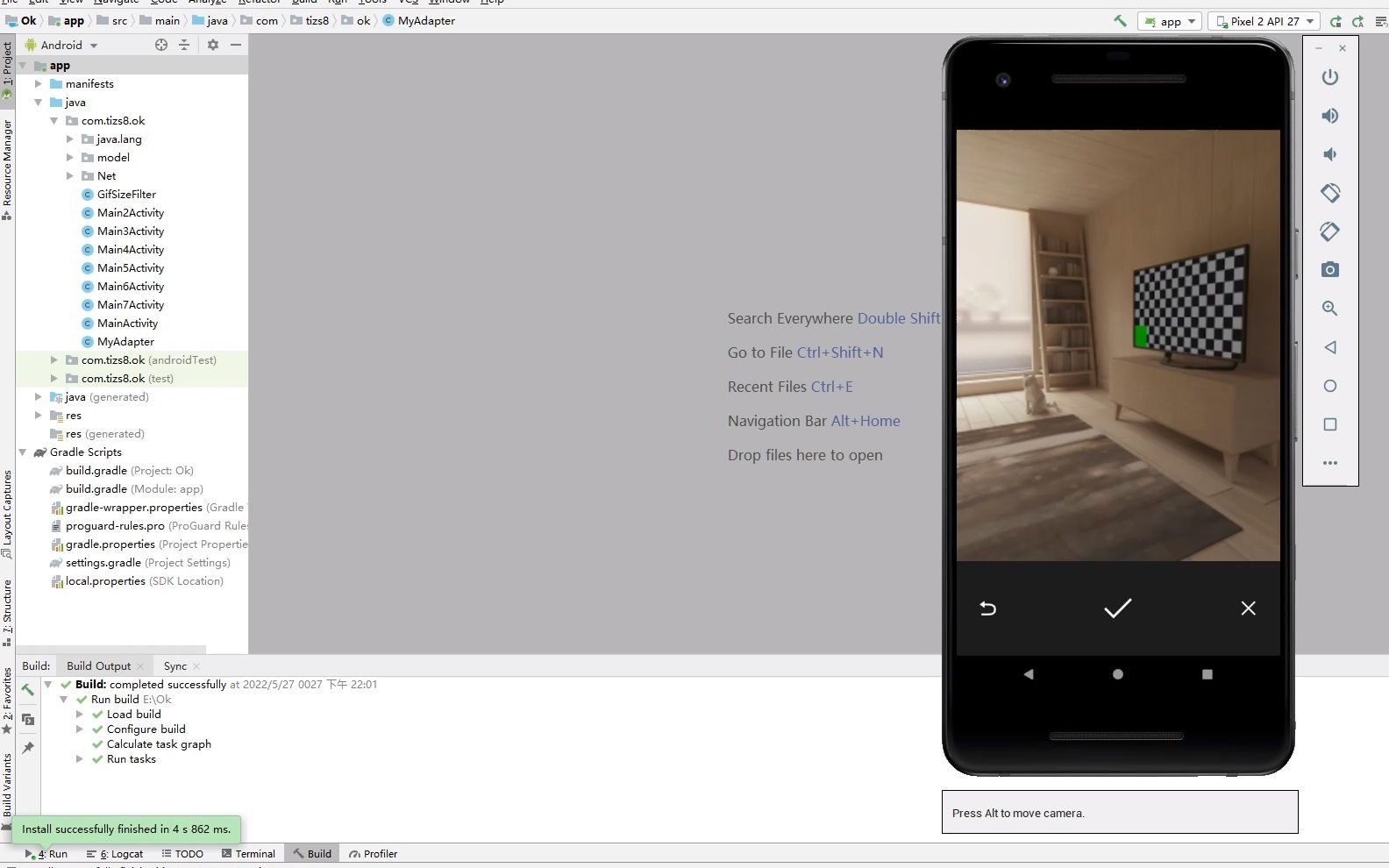The height and width of the screenshot is (868, 1389).
Task: Select MyAdapter class in project tree
Action: click(x=125, y=342)
